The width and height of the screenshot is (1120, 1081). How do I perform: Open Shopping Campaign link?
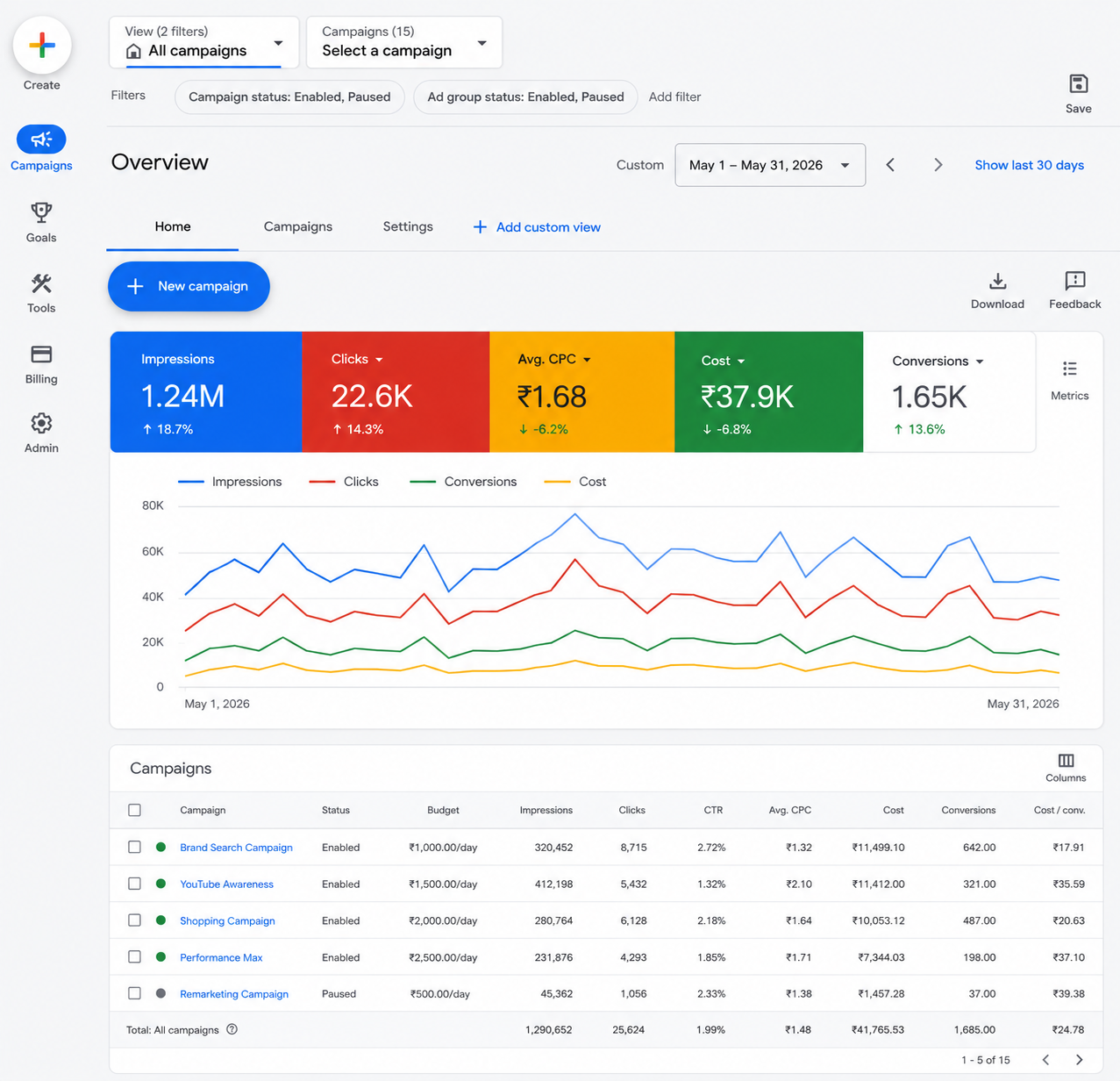[227, 920]
